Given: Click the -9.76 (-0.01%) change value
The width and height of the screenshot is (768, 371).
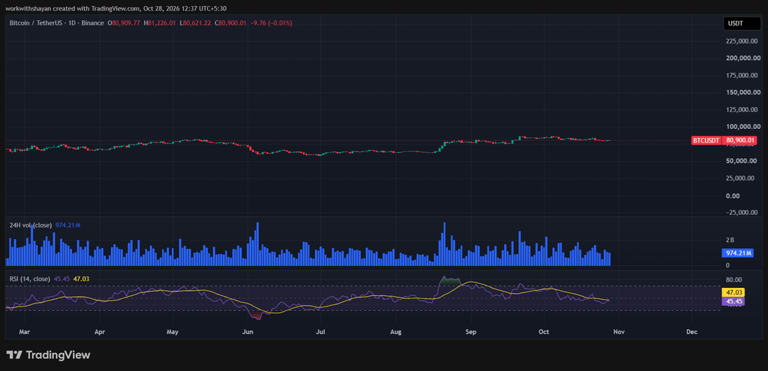Looking at the screenshot, I should [271, 23].
